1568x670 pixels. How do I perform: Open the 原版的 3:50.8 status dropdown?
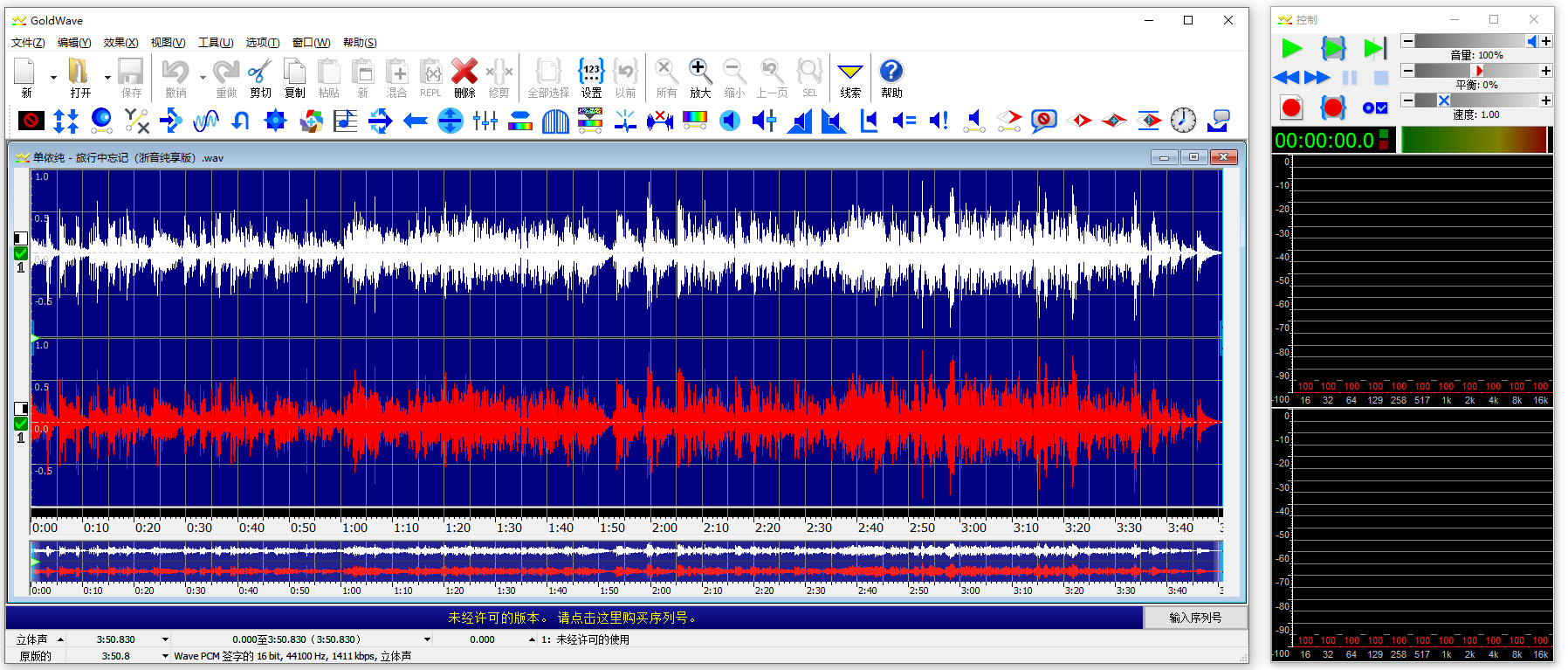click(x=165, y=656)
